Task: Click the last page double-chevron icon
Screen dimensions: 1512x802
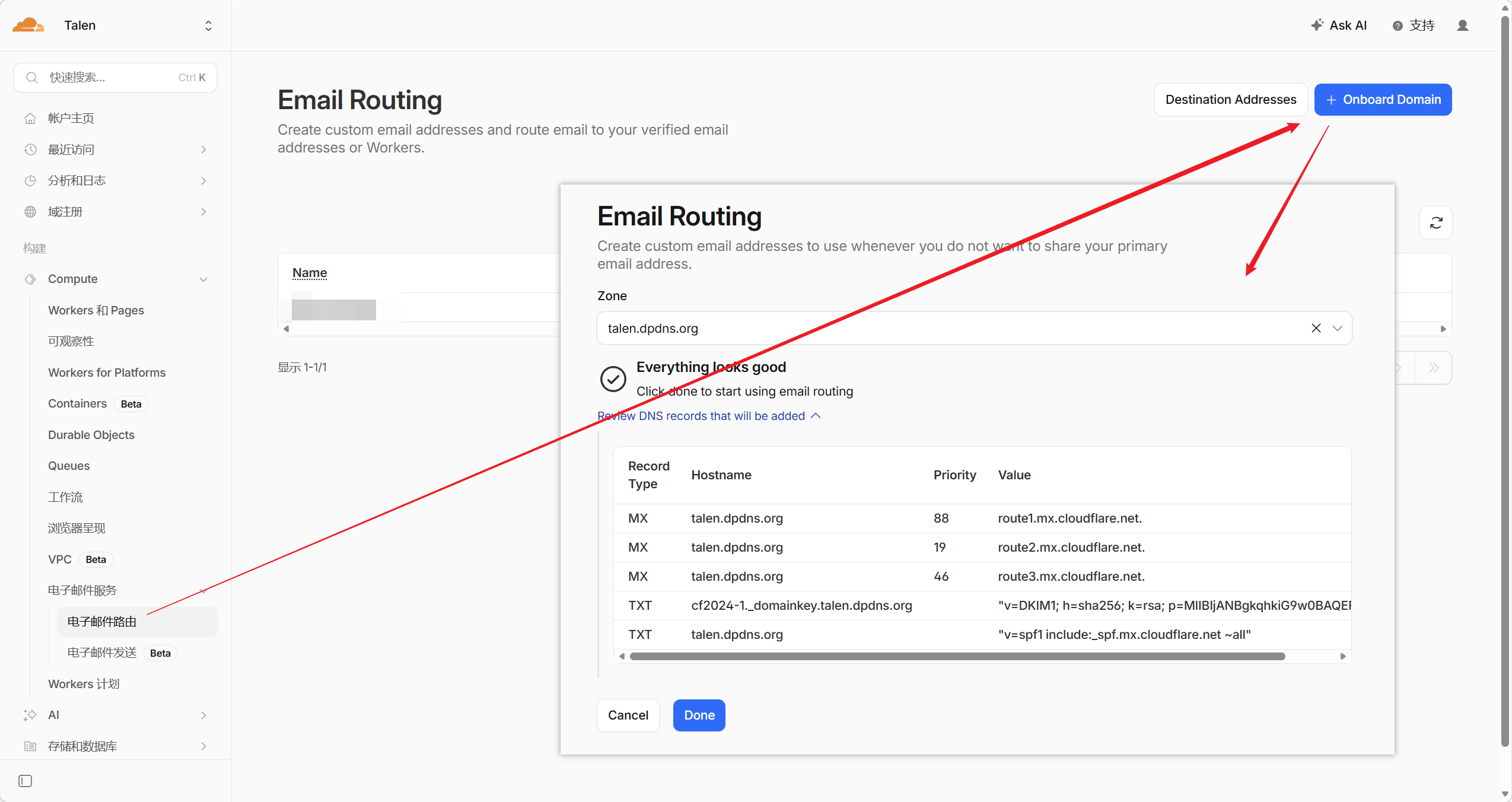Action: click(x=1434, y=368)
